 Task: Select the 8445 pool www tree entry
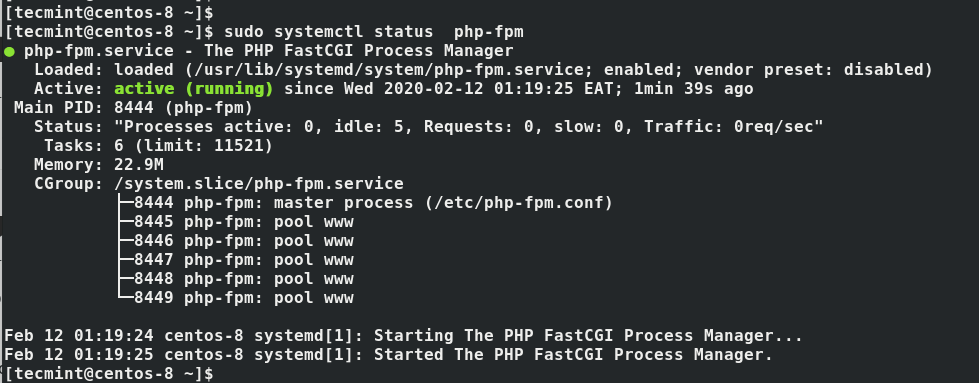(x=244, y=222)
